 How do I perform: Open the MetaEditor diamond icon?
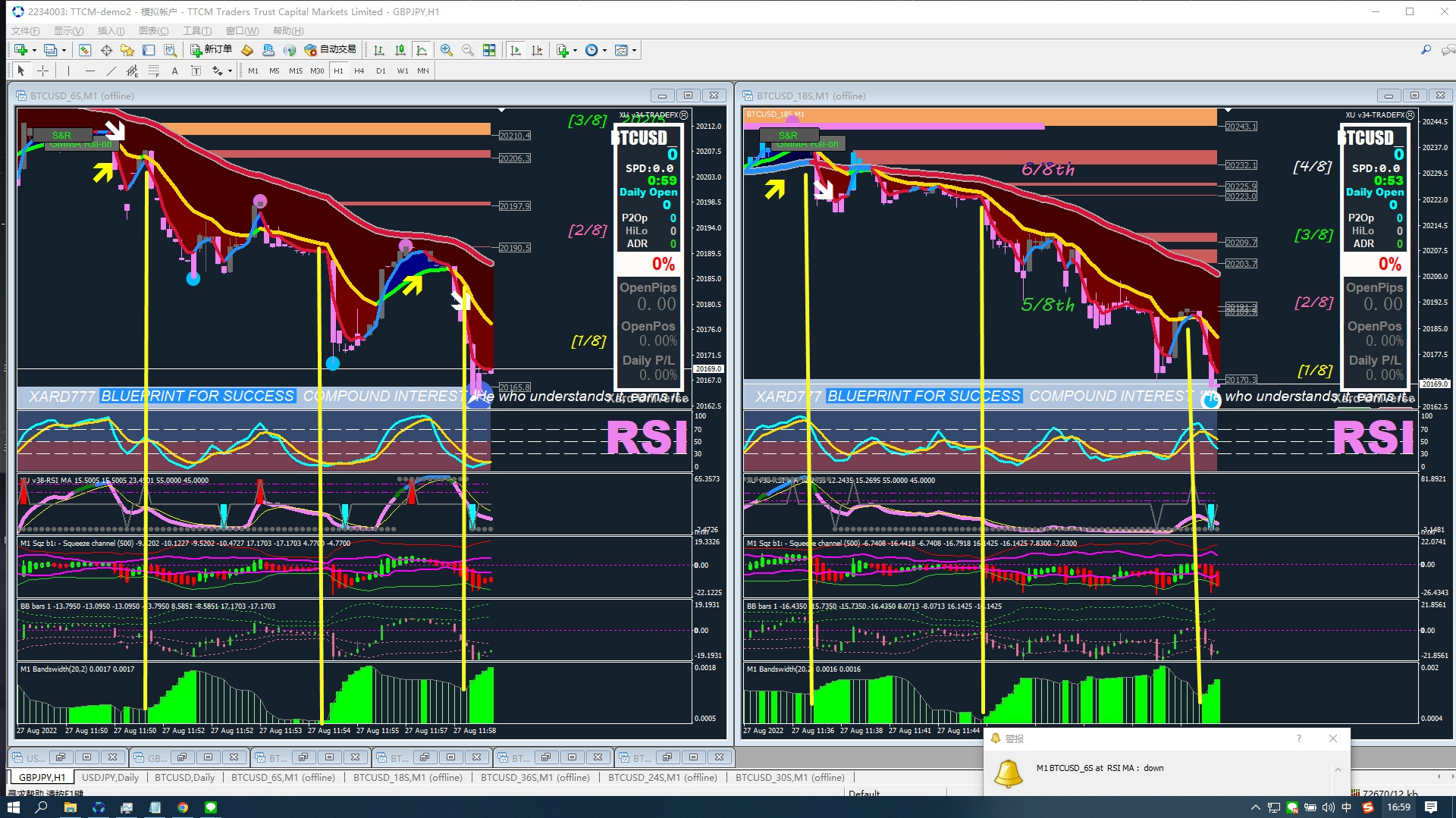click(x=247, y=50)
